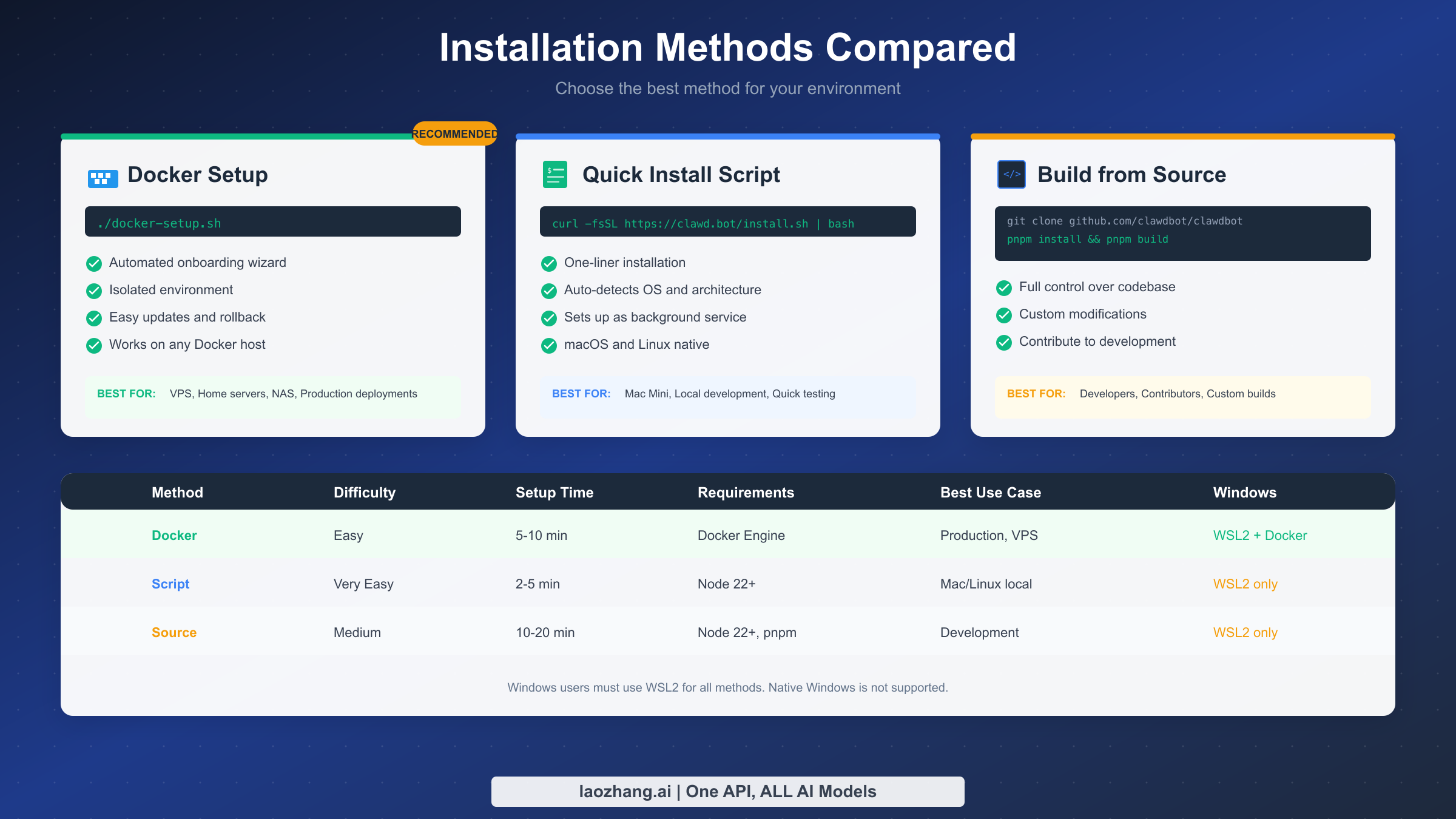This screenshot has width=1456, height=819.
Task: Toggle the checkmark beside Sets up as background service
Action: tap(549, 318)
